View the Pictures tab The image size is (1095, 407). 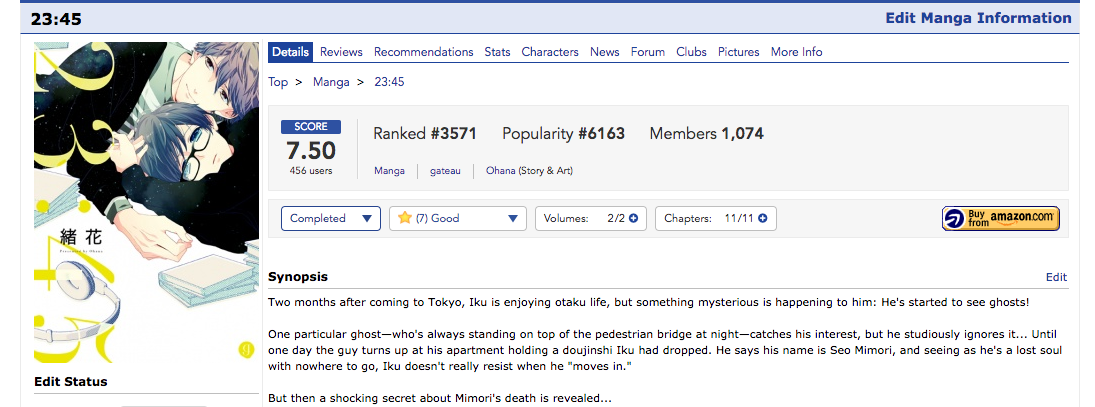[x=738, y=52]
